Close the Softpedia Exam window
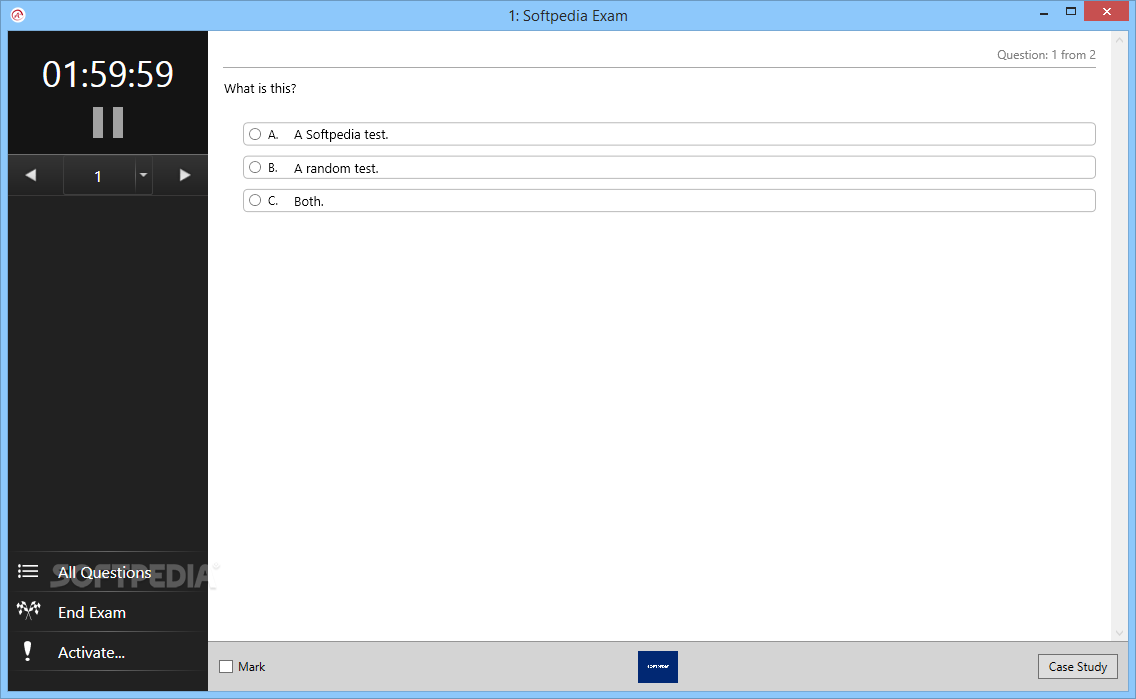This screenshot has width=1136, height=699. coord(1106,12)
